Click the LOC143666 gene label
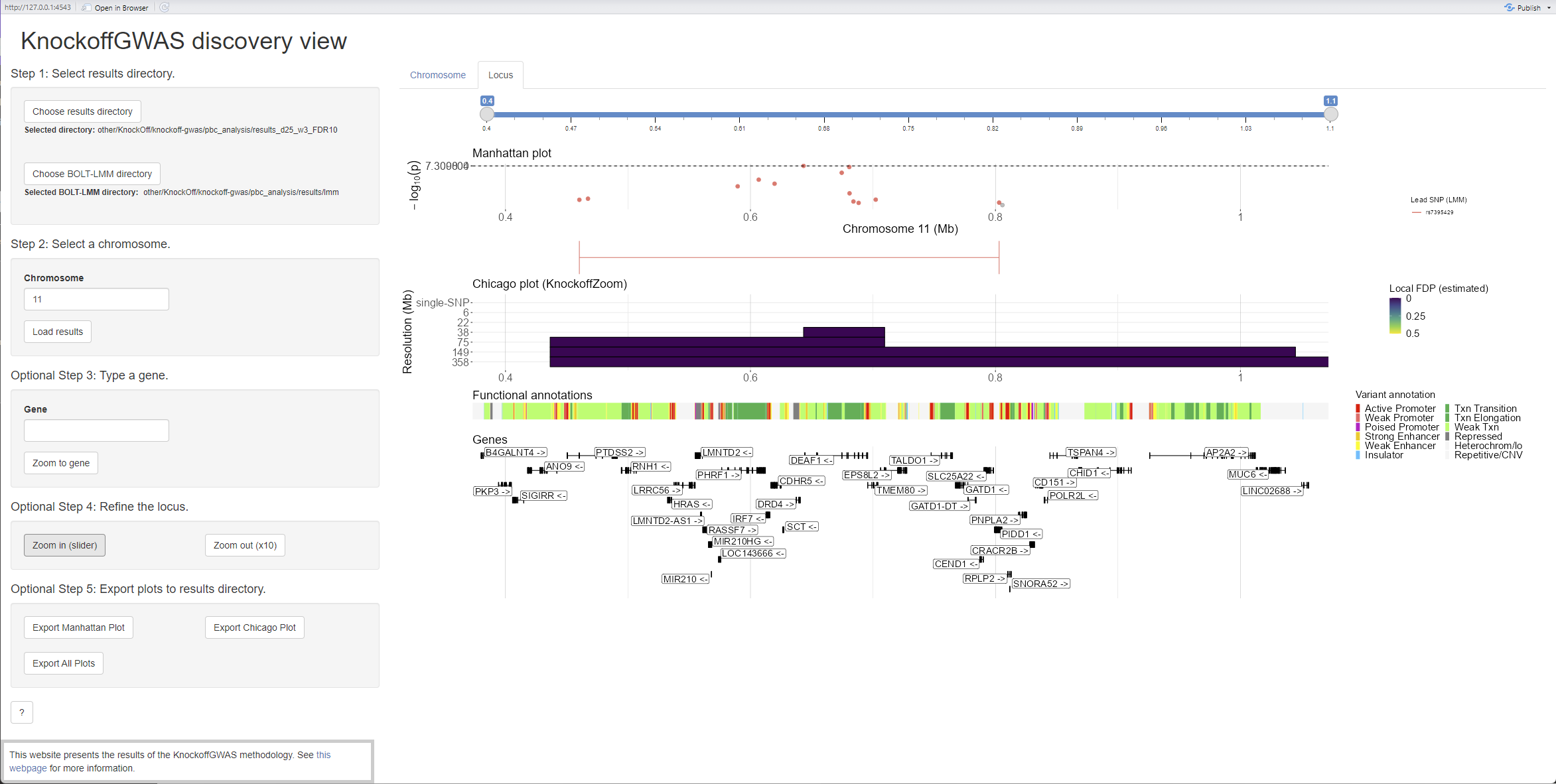 [x=753, y=553]
